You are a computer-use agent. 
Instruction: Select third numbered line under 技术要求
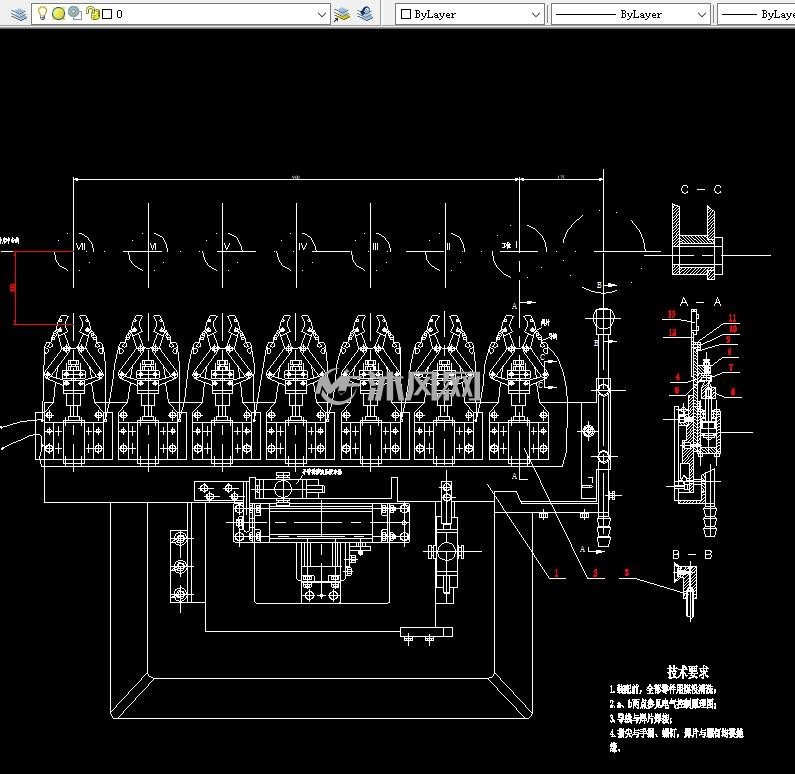tap(641, 718)
